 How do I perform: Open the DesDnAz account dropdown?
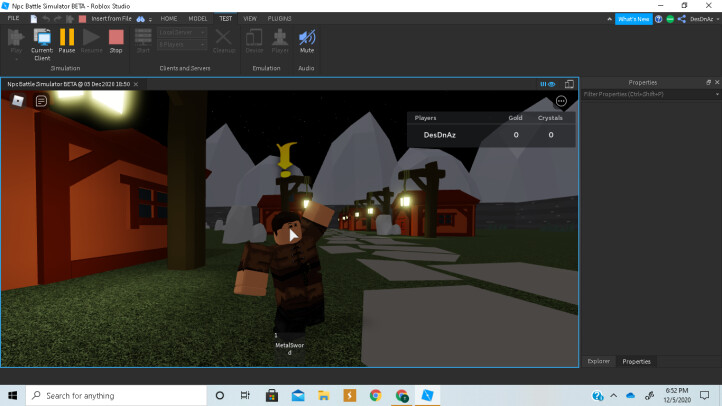click(x=705, y=19)
